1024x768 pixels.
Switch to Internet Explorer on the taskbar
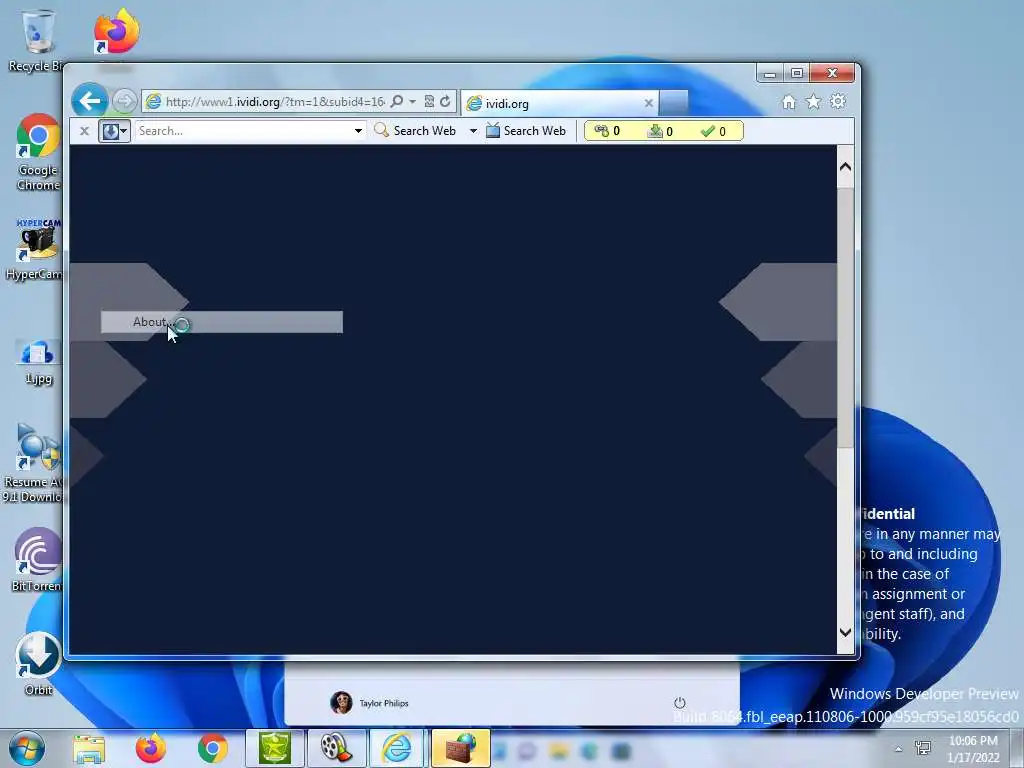pyautogui.click(x=397, y=748)
